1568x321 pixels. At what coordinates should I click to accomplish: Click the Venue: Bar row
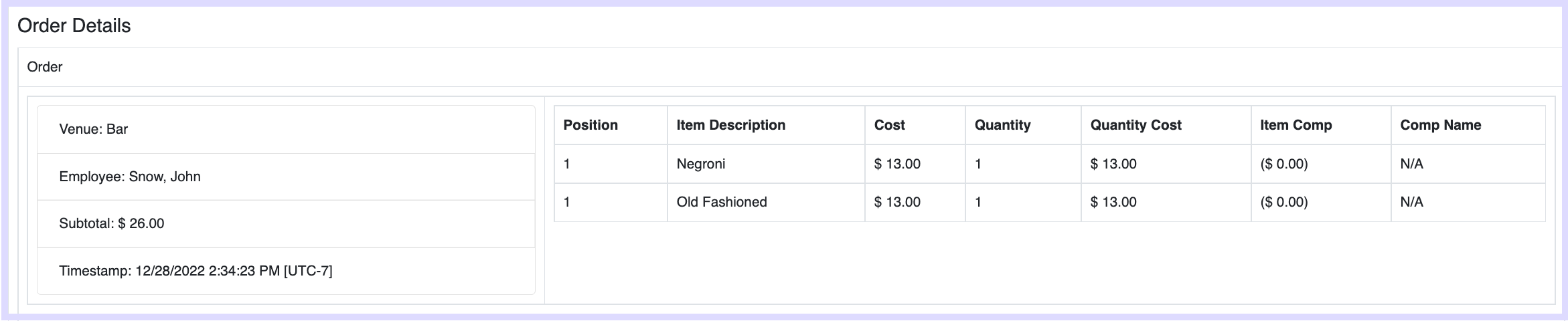[286, 129]
